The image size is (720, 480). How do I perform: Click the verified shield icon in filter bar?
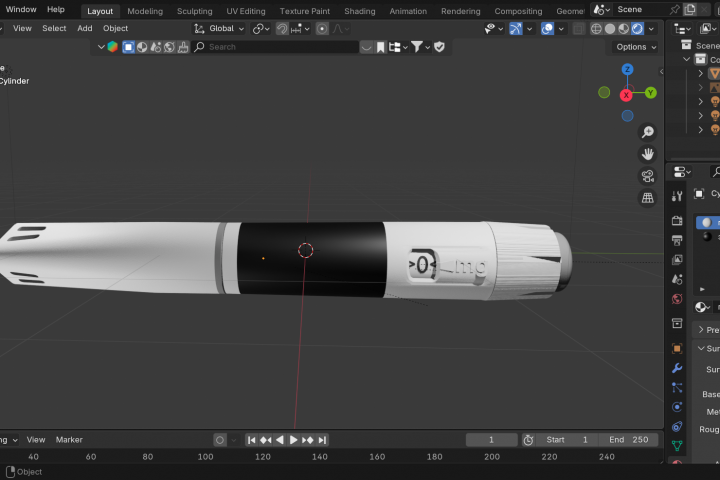click(439, 47)
